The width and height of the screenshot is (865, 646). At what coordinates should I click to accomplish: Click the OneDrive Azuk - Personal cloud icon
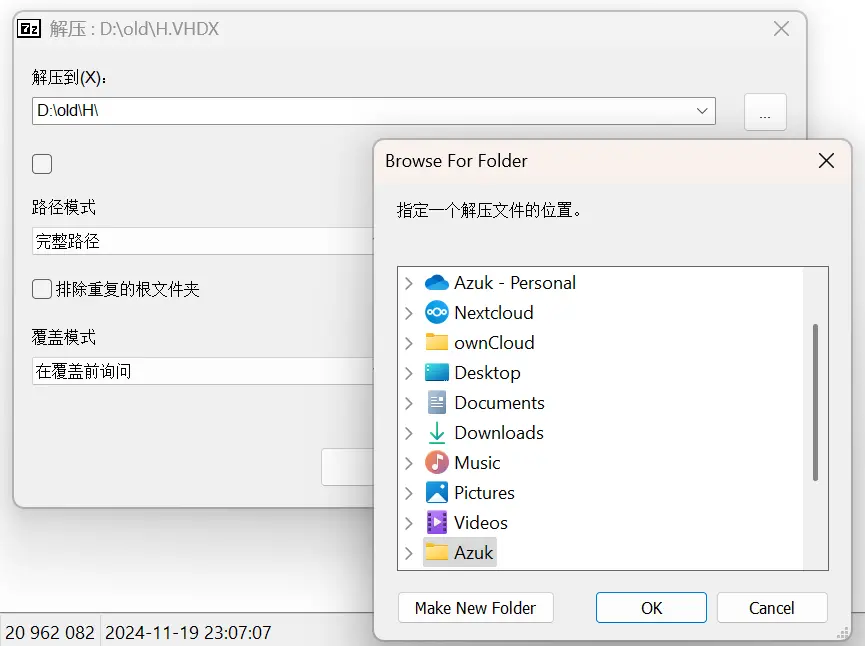[437, 283]
